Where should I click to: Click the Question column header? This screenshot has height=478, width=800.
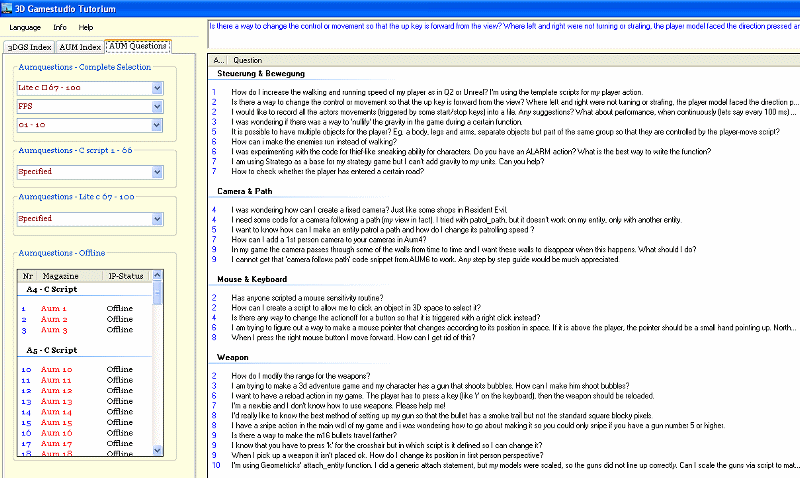[247, 60]
